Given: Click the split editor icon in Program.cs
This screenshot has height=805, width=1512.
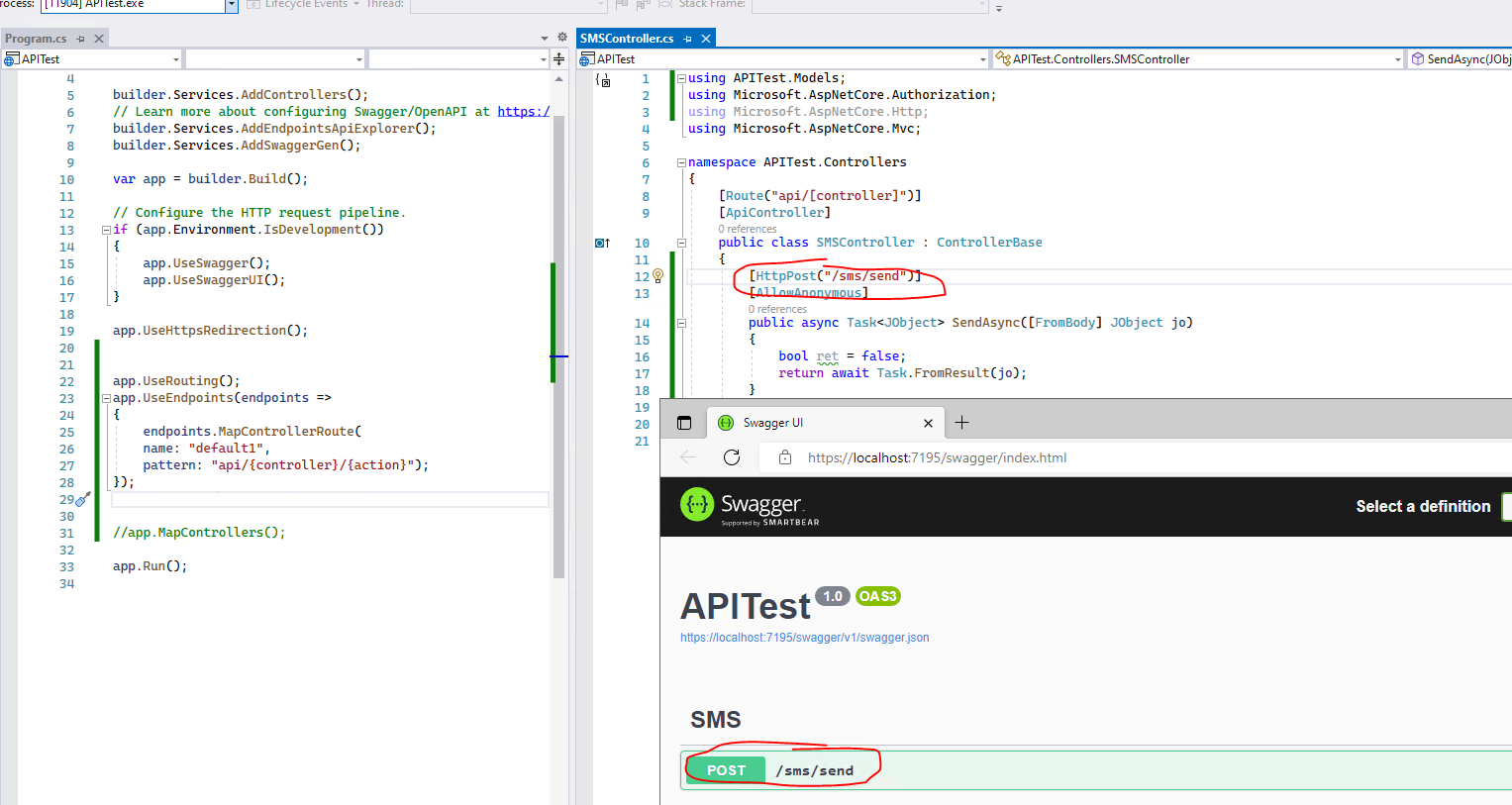Looking at the screenshot, I should click(558, 59).
